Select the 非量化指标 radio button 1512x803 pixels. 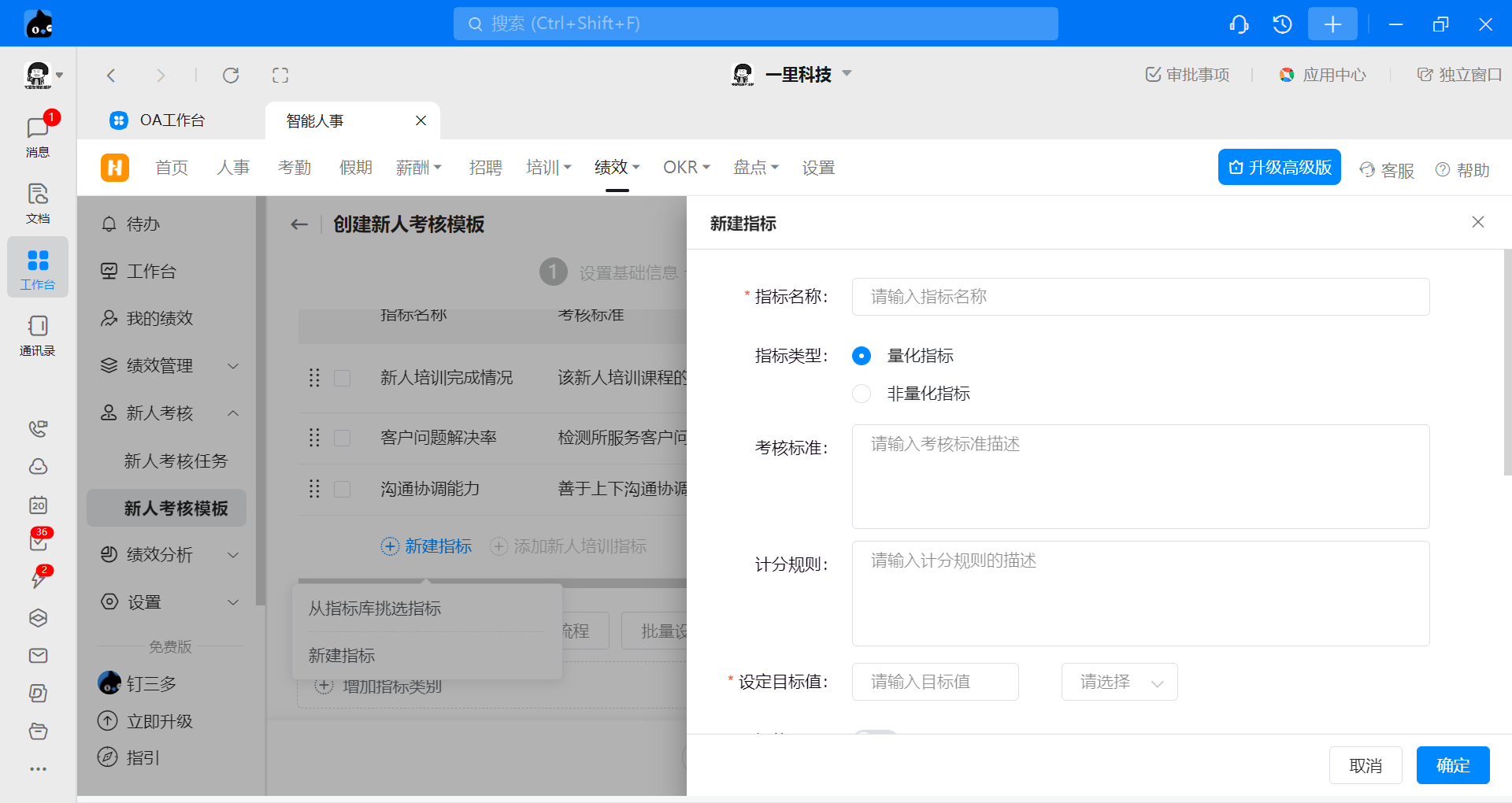(x=862, y=394)
